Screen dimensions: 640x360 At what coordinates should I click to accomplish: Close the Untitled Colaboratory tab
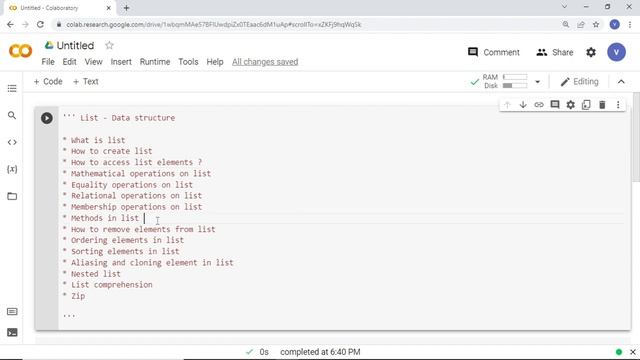coord(109,8)
